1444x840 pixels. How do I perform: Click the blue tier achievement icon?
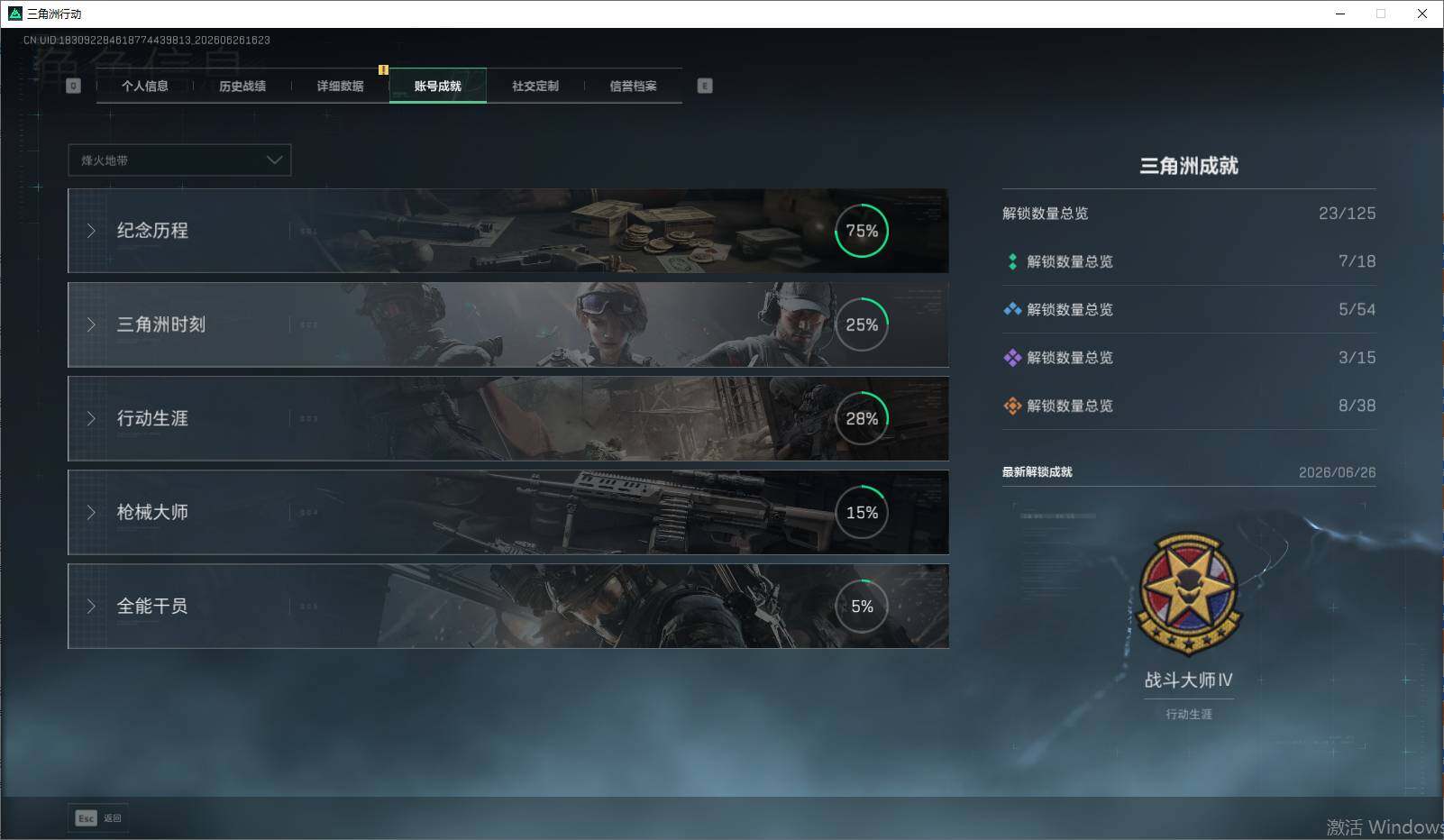point(1012,309)
